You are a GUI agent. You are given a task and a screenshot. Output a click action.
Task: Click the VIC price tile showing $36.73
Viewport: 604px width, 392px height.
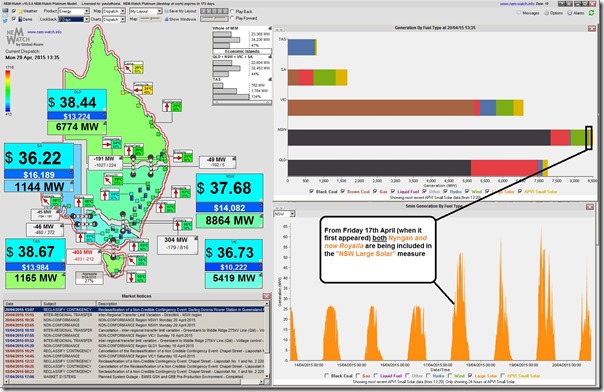[234, 252]
